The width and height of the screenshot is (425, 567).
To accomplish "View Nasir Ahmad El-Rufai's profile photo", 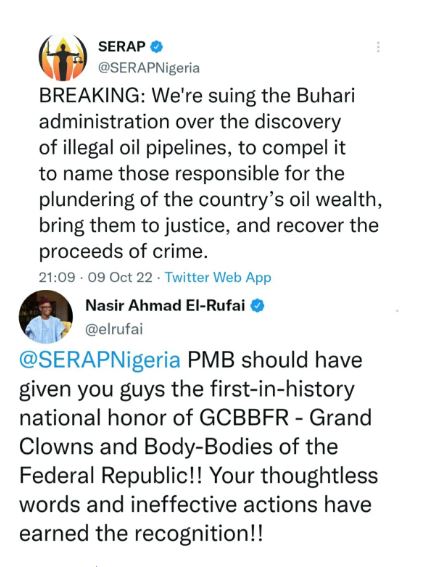I will 46,317.
